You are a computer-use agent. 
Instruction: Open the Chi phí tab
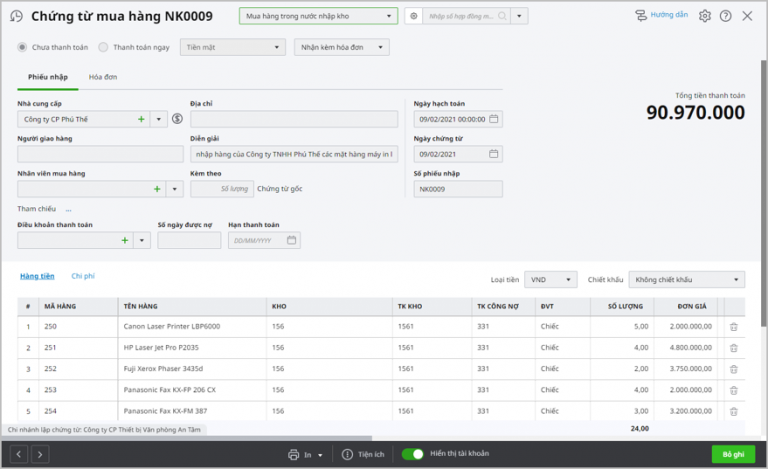(x=83, y=276)
